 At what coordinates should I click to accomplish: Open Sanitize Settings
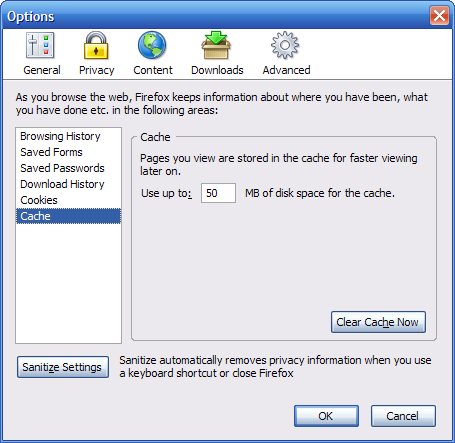pos(63,367)
